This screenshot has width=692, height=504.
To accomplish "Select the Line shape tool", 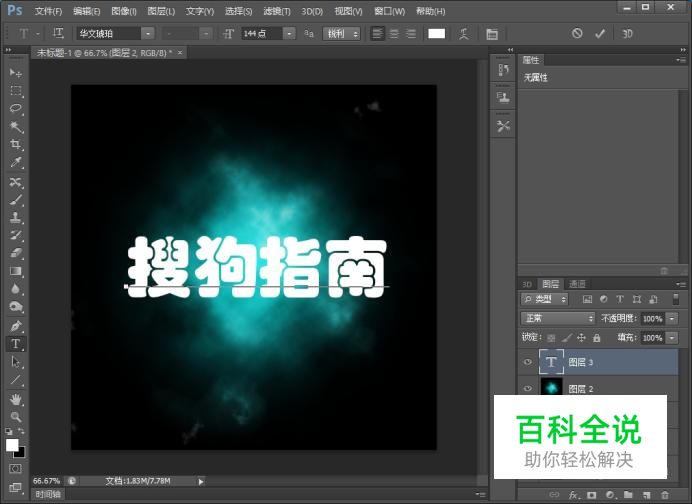I will (x=15, y=380).
